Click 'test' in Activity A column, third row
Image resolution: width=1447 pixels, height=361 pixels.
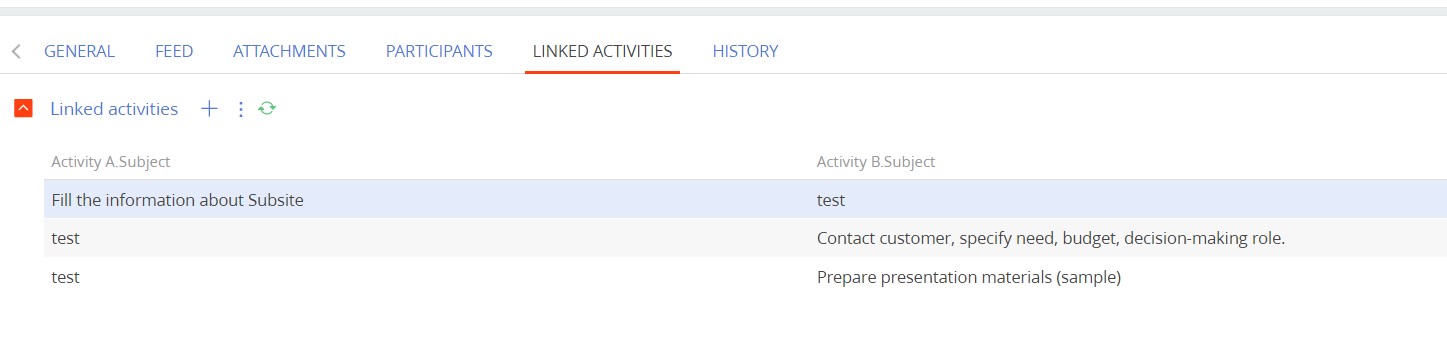(x=65, y=278)
